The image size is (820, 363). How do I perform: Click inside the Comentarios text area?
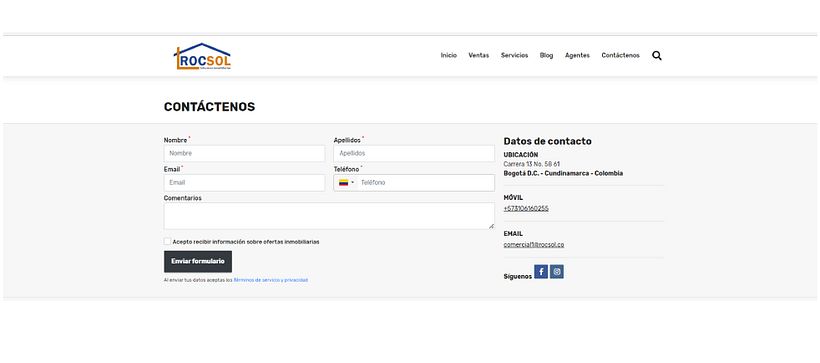click(329, 216)
